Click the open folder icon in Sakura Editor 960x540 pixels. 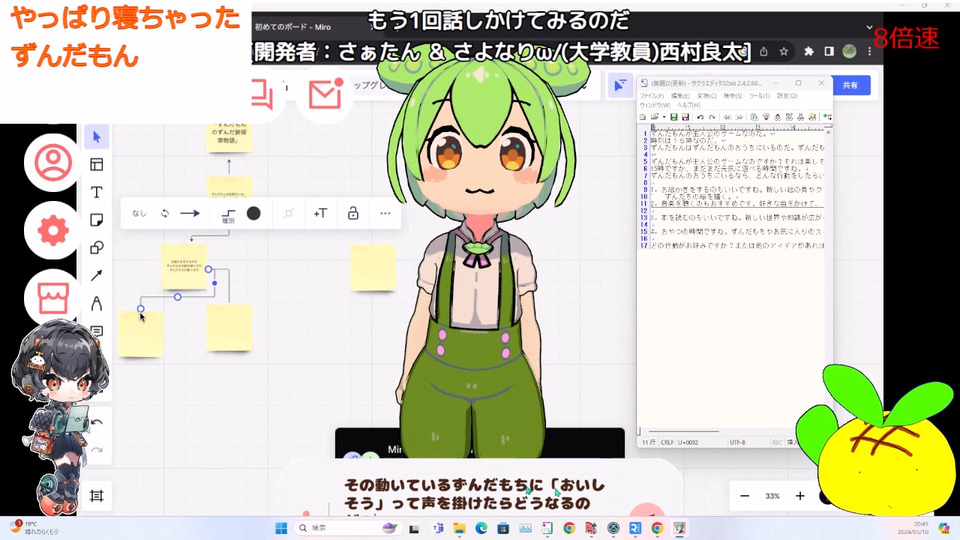click(654, 117)
